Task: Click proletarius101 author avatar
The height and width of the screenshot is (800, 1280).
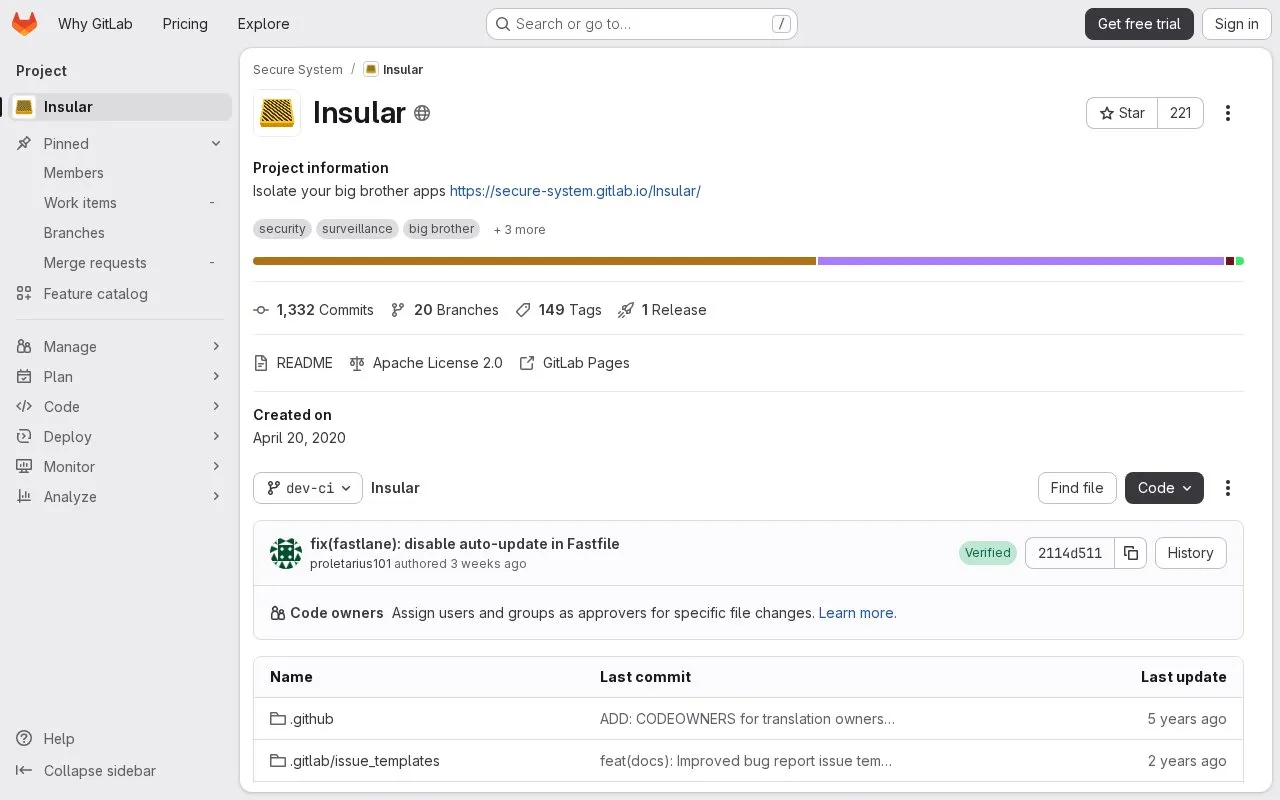Action: point(286,553)
